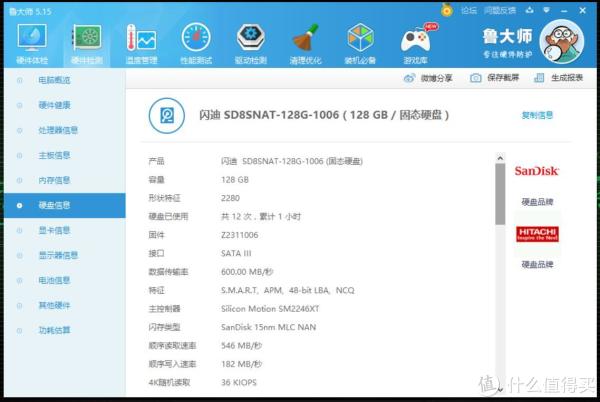Screen dimensions: 600x402
Task: Click the round hard-disk icon beside the drive title
Action: coord(167,116)
